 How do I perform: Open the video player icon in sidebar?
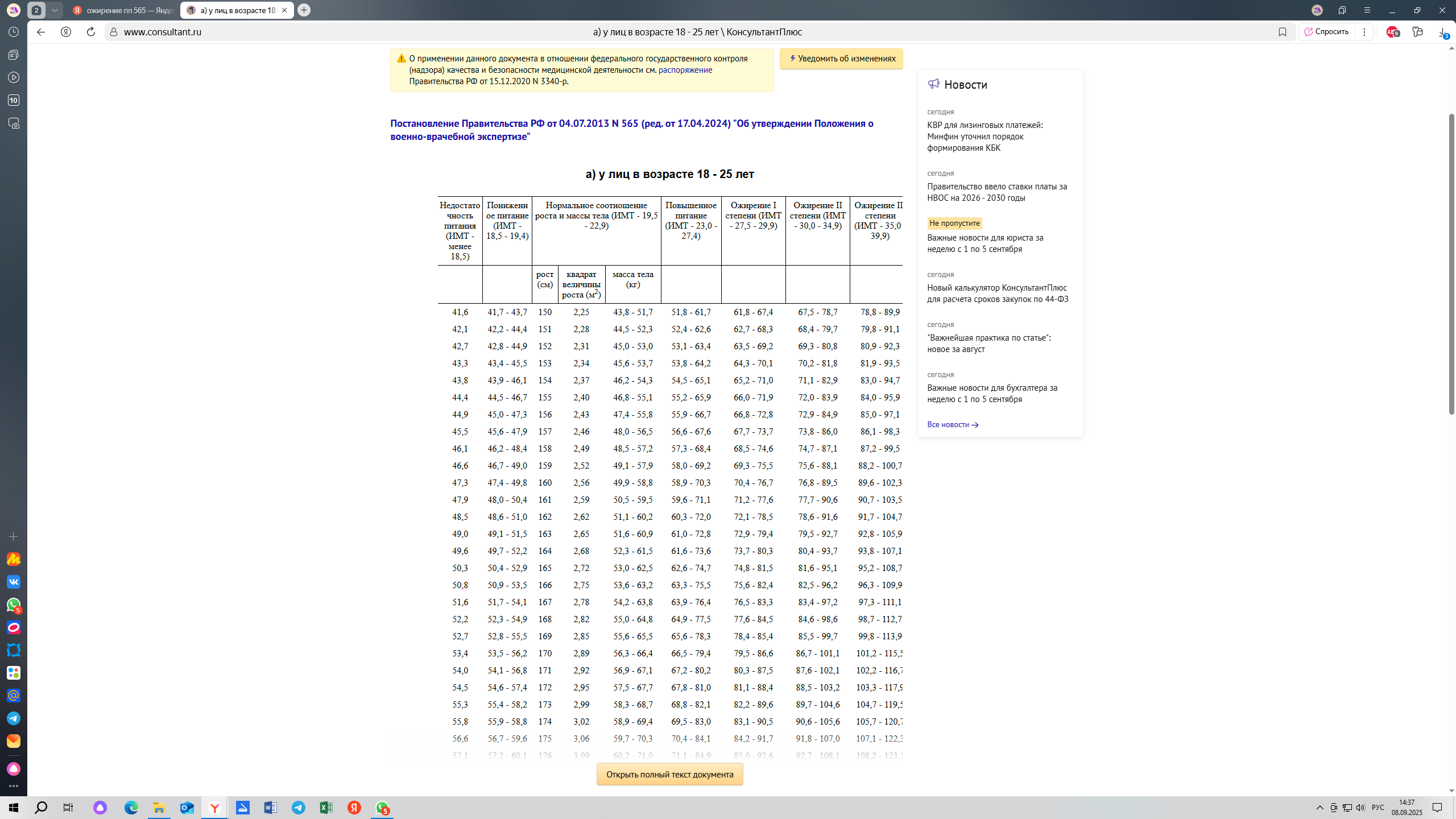coord(14,77)
